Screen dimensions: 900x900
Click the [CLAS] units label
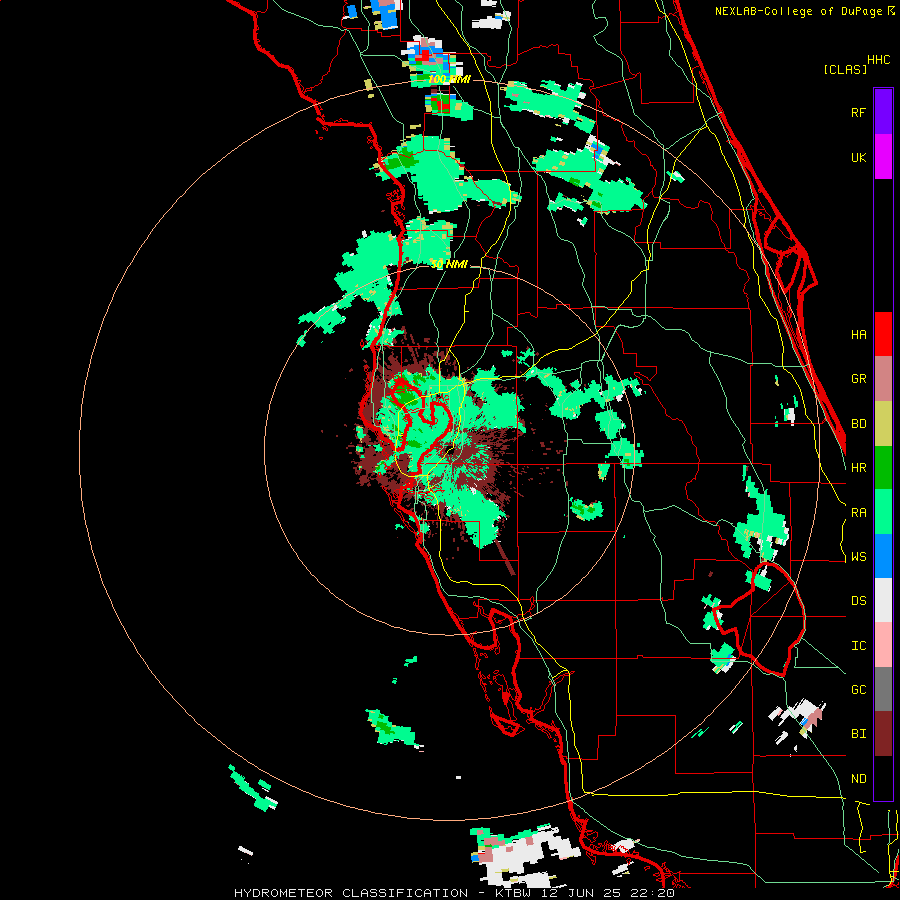click(845, 69)
